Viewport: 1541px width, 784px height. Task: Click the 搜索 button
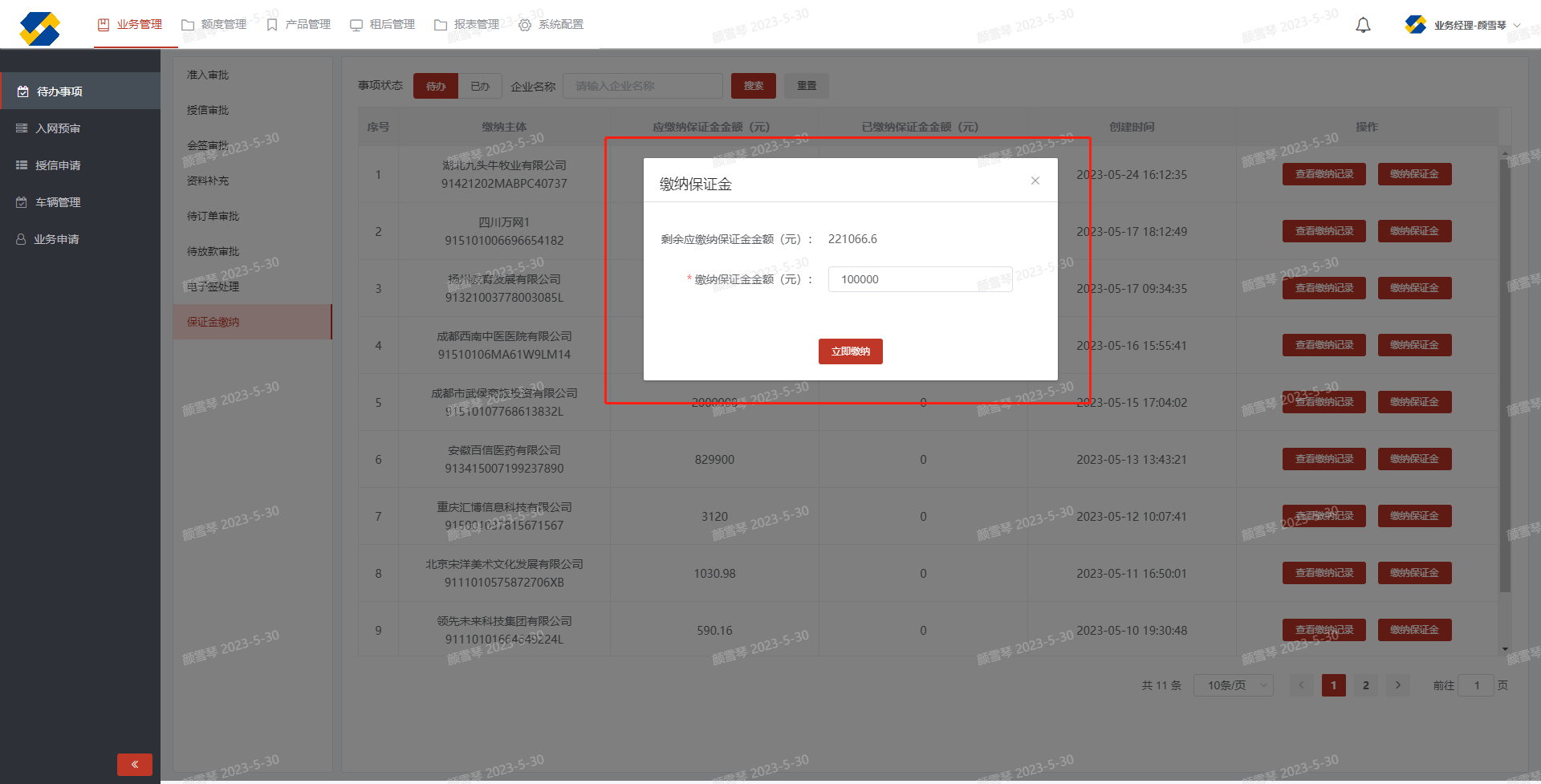pyautogui.click(x=753, y=86)
